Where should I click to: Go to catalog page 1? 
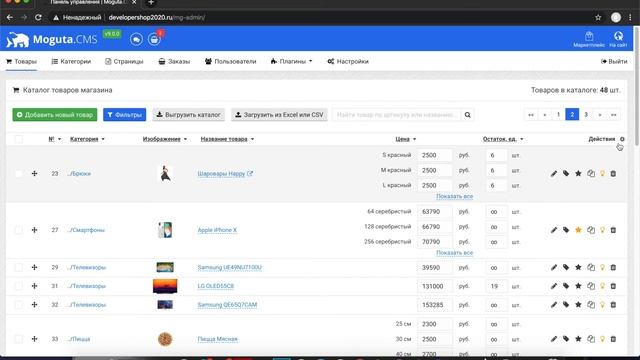[x=558, y=115]
